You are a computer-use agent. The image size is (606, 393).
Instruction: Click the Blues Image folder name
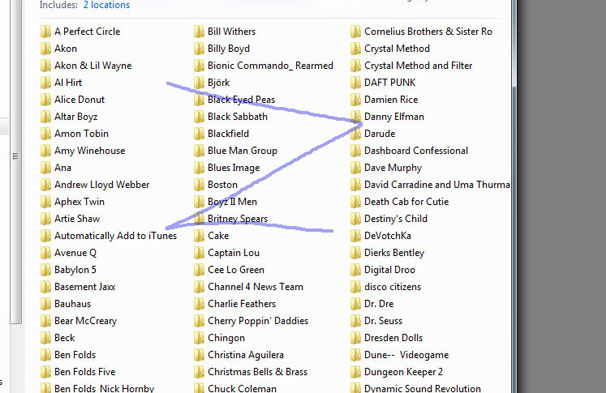pyautogui.click(x=233, y=168)
